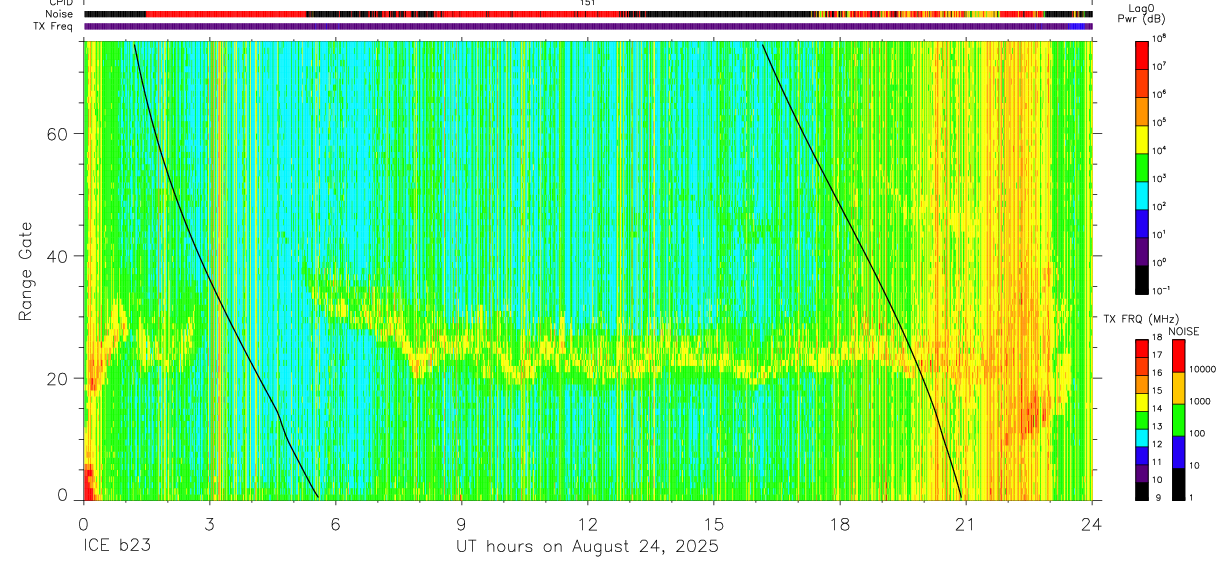This screenshot has width=1228, height=567.
Task: Select the 6 hour tick label on time axis
Action: click(336, 524)
